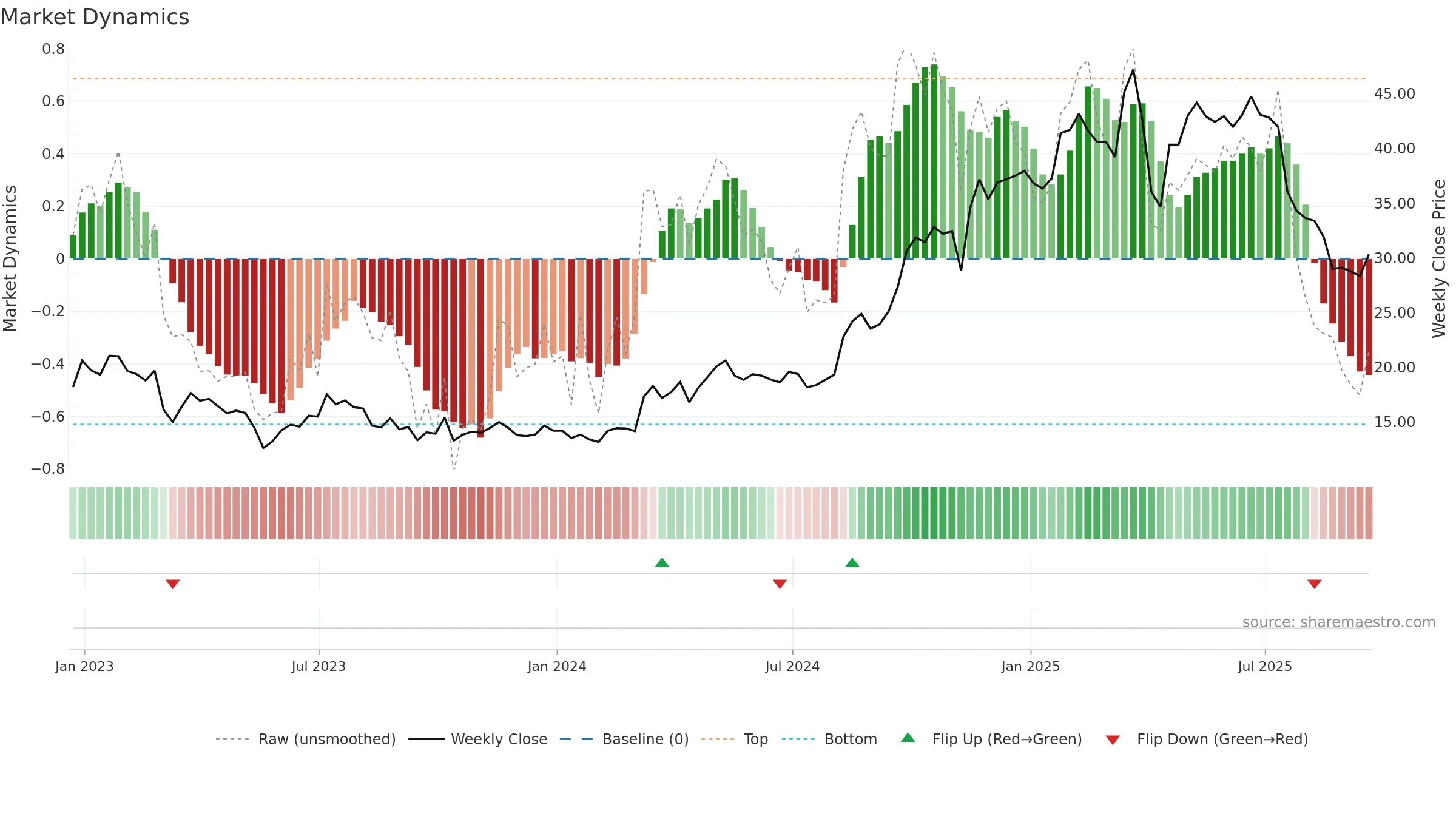The image size is (1456, 819).
Task: Click the red flip-down marker after Jul 2025
Action: tap(1315, 584)
